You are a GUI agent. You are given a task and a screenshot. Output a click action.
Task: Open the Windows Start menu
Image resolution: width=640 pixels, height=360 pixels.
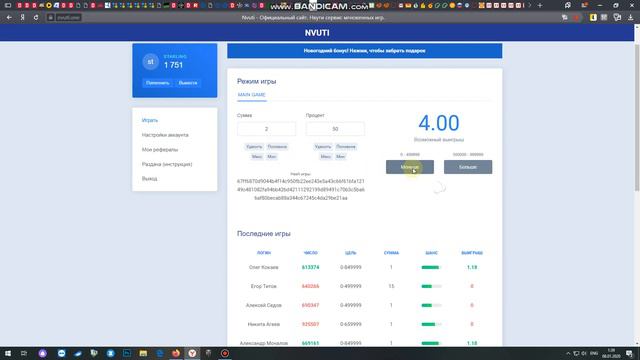click(x=8, y=353)
